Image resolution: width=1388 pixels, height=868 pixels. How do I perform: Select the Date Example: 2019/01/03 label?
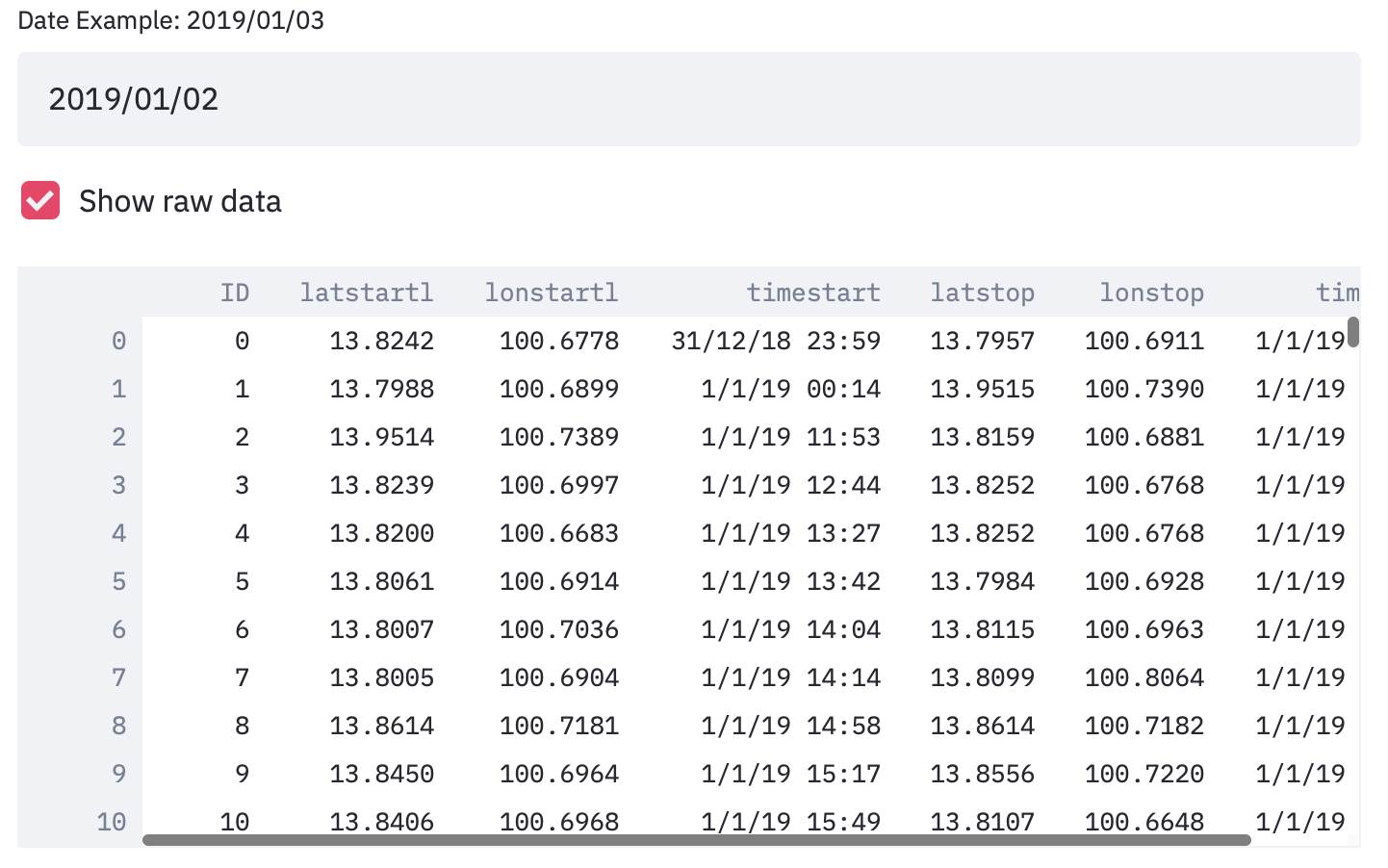170,19
